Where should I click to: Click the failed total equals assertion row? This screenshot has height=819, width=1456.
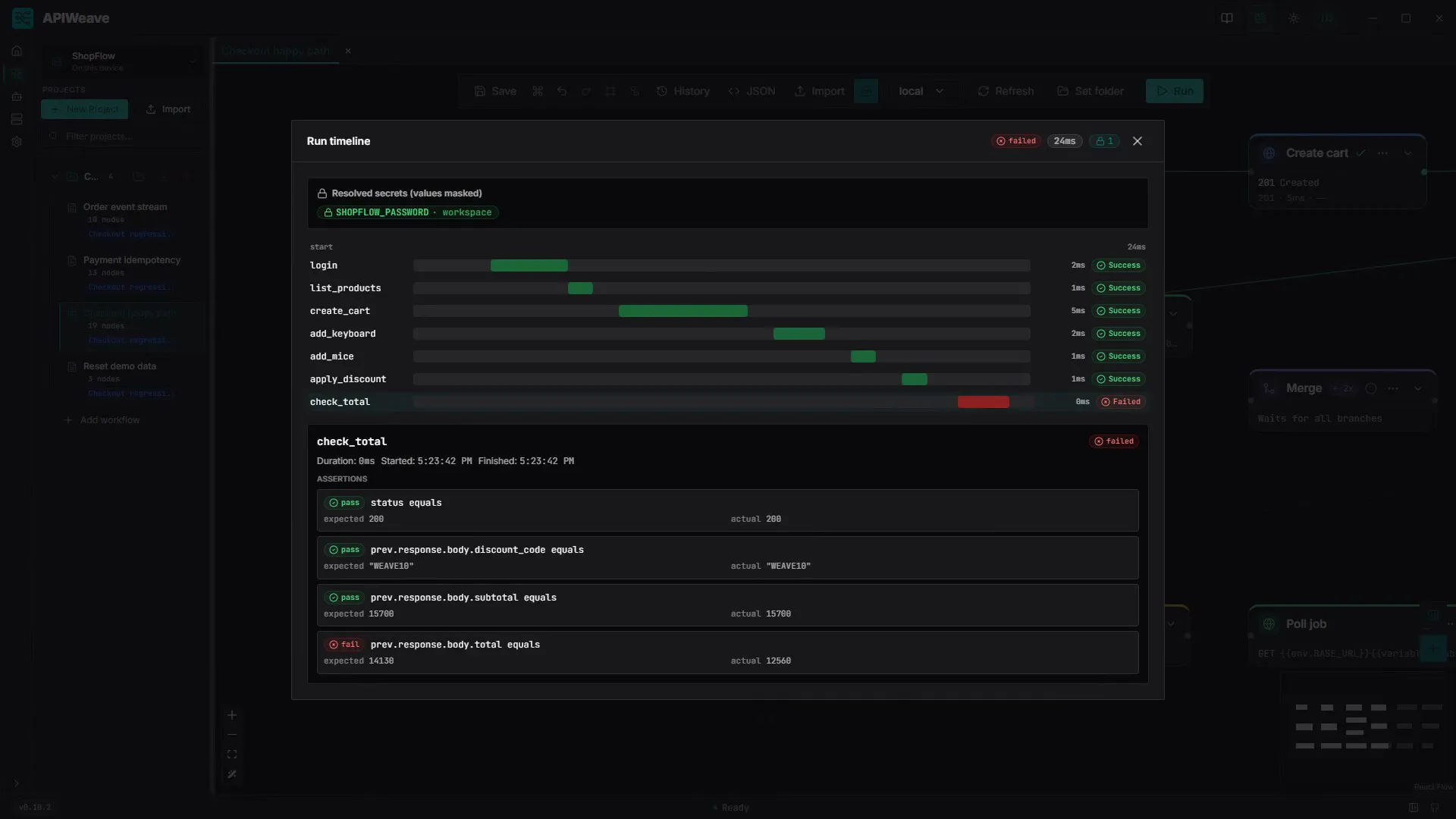727,652
